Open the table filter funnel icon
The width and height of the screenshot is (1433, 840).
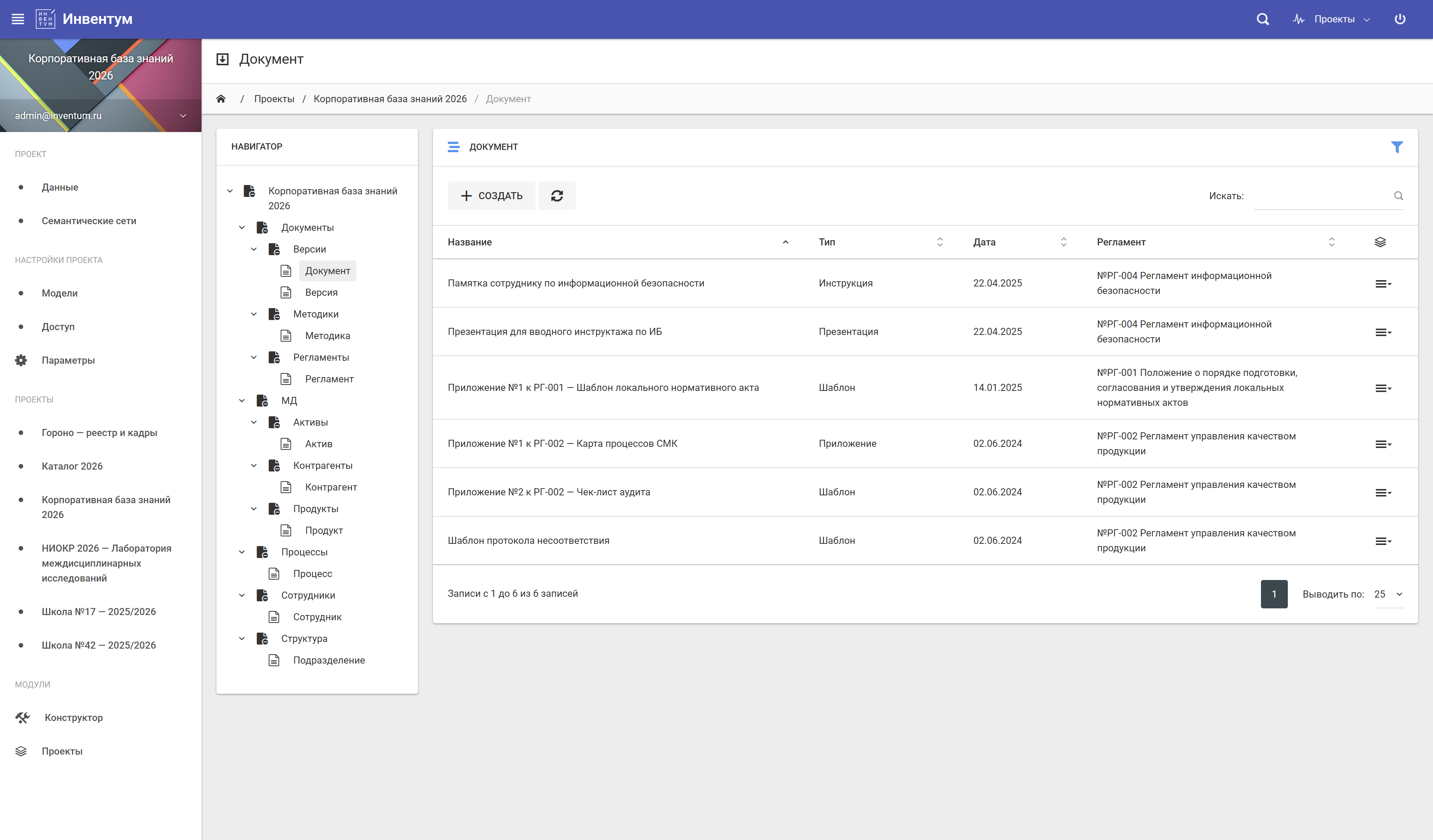[x=1396, y=147]
